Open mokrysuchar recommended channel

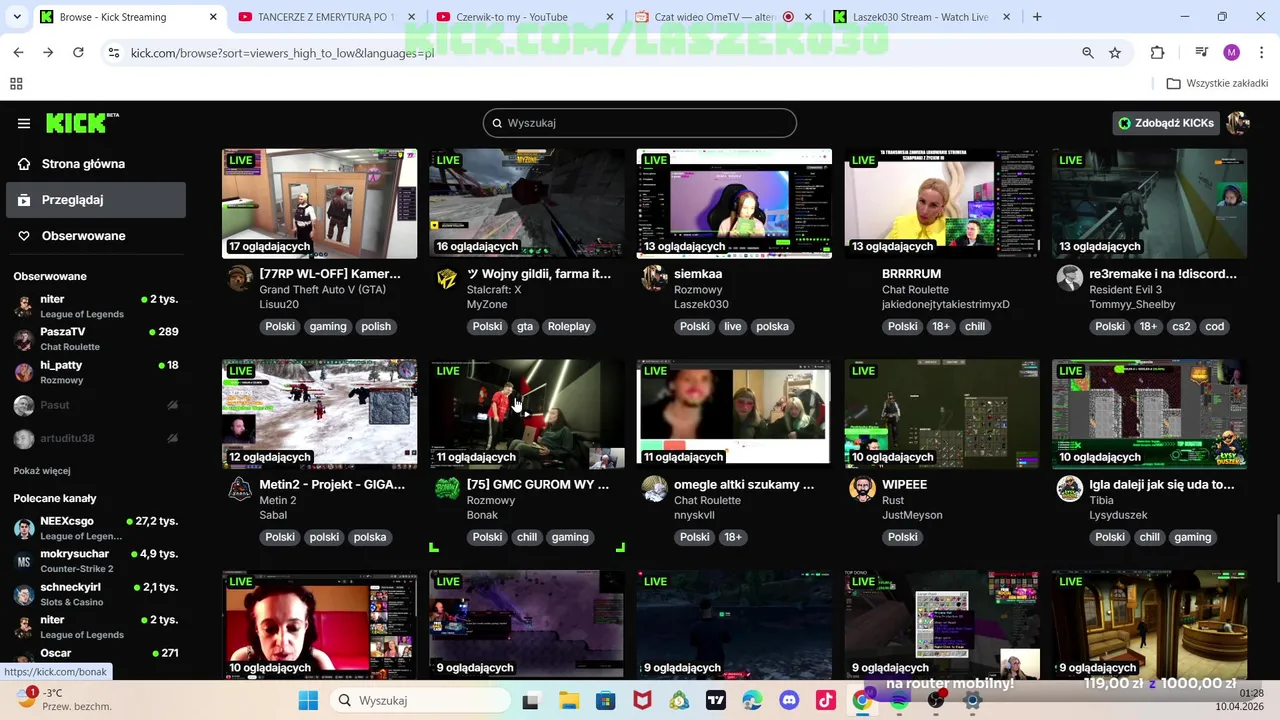[95, 561]
